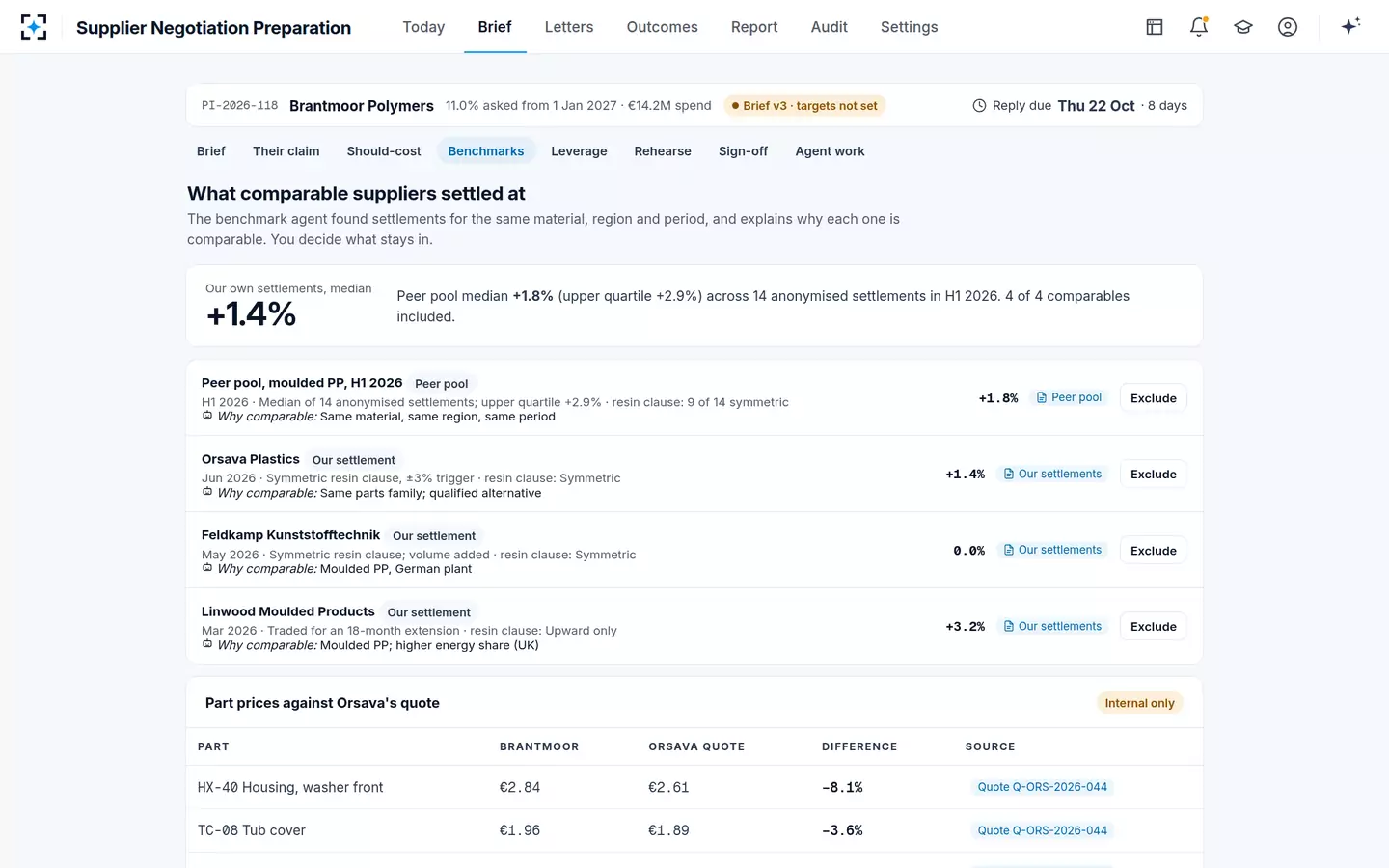Click the Brantmoor Polymers supplier name

click(x=362, y=106)
